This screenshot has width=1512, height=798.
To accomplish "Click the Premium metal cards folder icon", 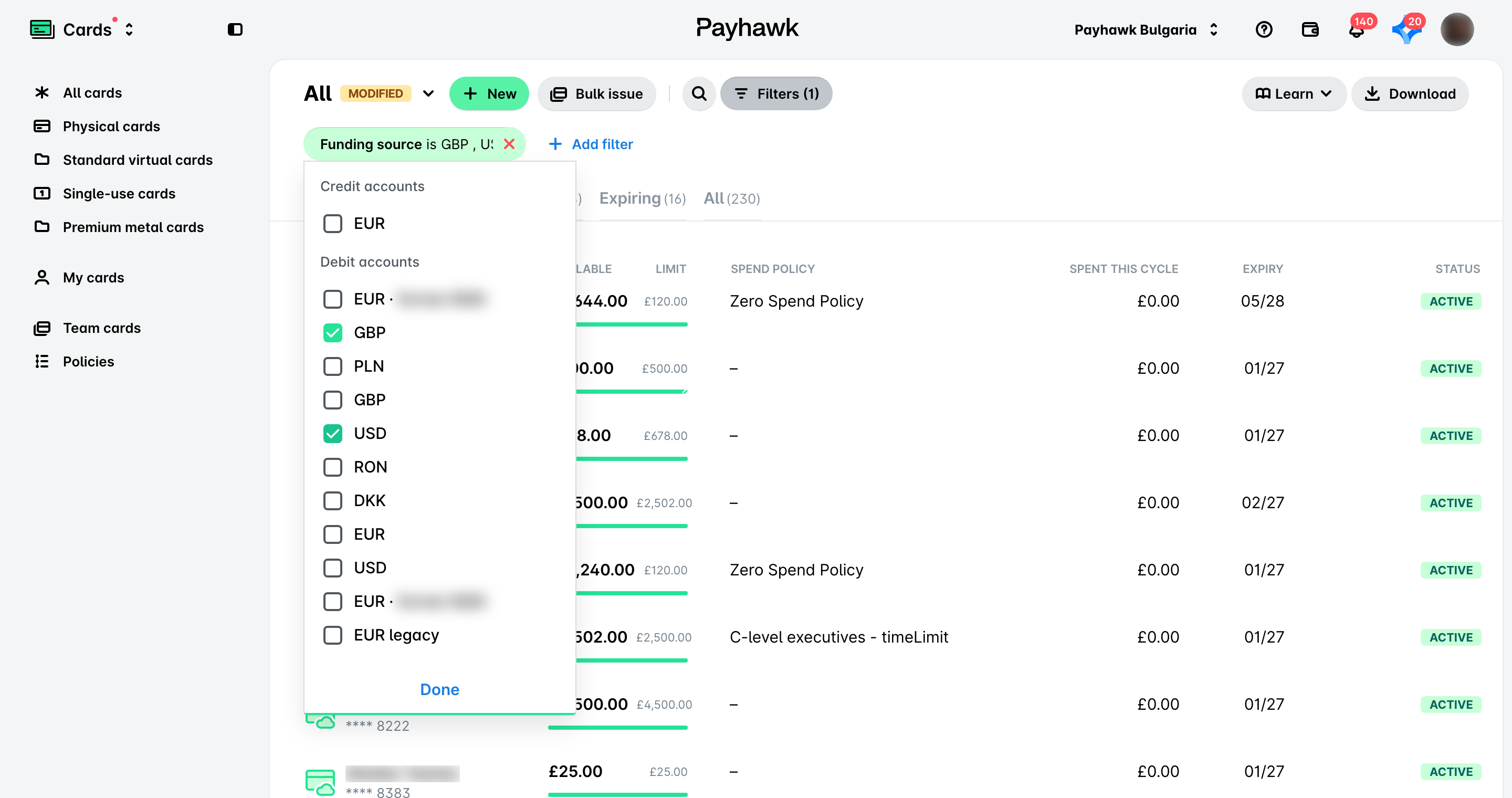I will [x=41, y=226].
